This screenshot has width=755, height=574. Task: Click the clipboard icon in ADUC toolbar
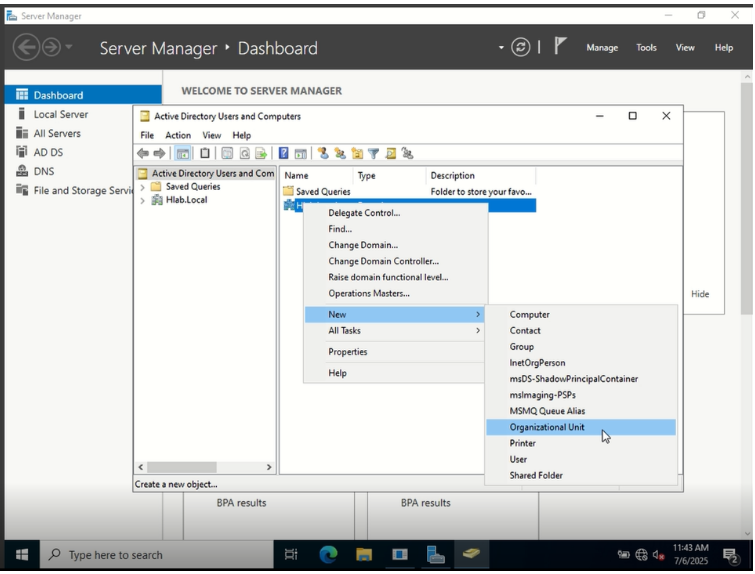pos(205,154)
